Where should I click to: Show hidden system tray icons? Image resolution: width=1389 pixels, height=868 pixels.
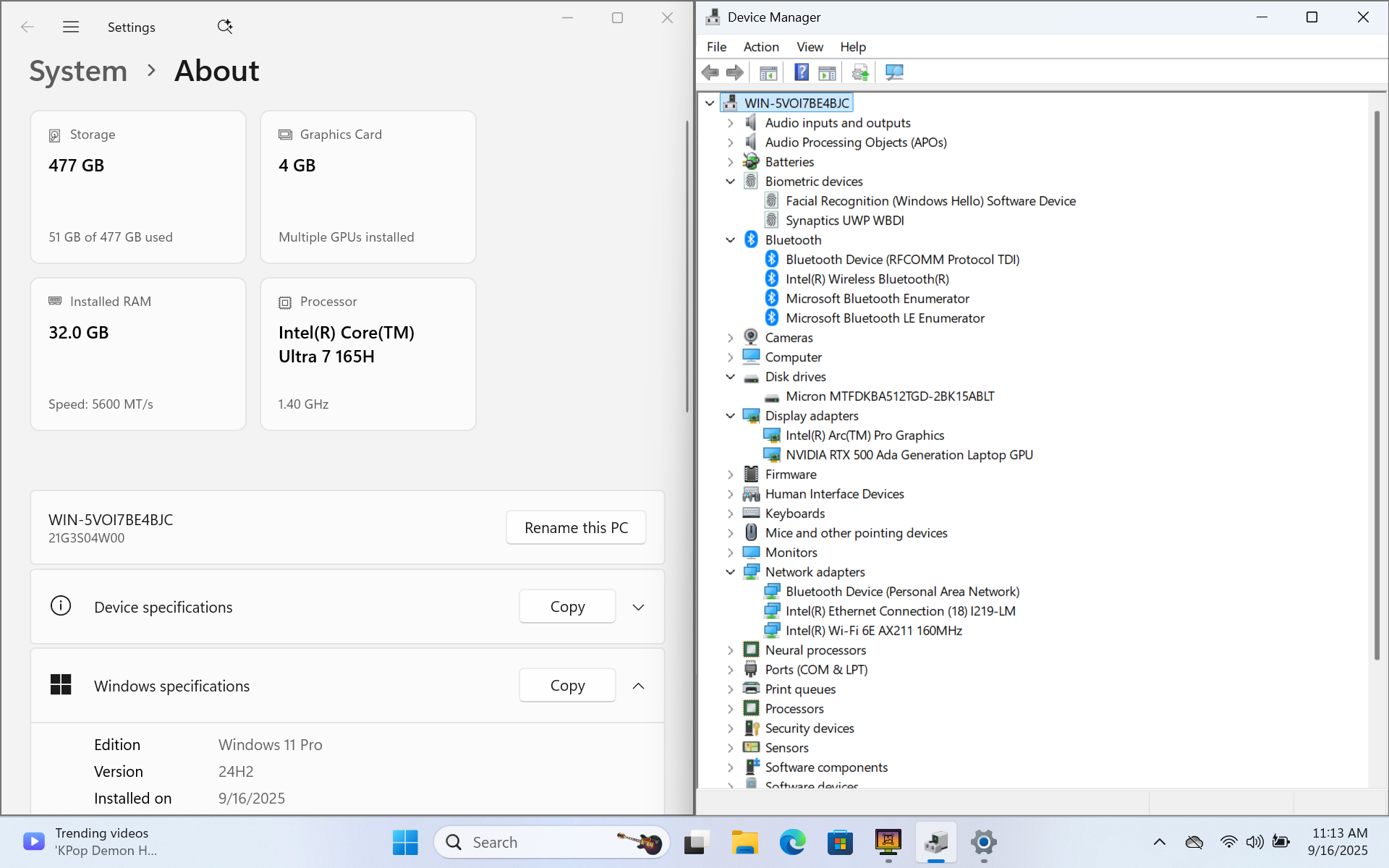[x=1160, y=842]
